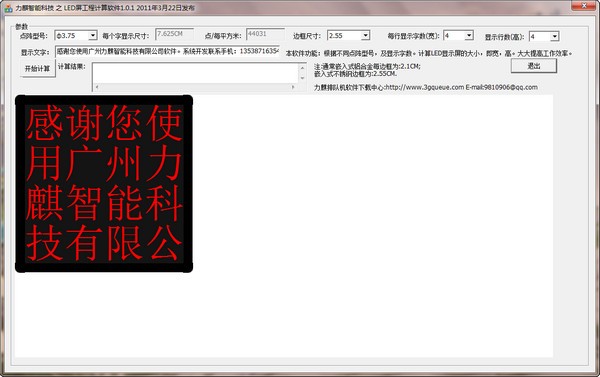Click the 点阵型号 label
Screen dimensions: 600x377
click(34, 36)
